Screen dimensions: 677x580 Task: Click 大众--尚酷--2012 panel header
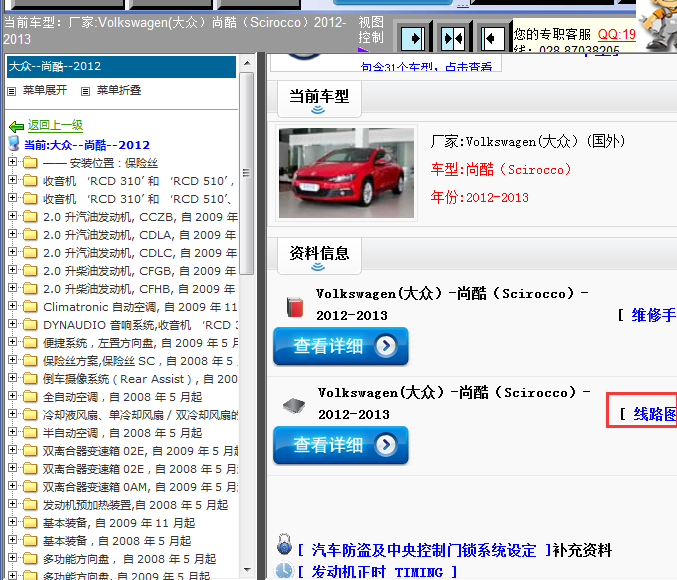pyautogui.click(x=121, y=67)
